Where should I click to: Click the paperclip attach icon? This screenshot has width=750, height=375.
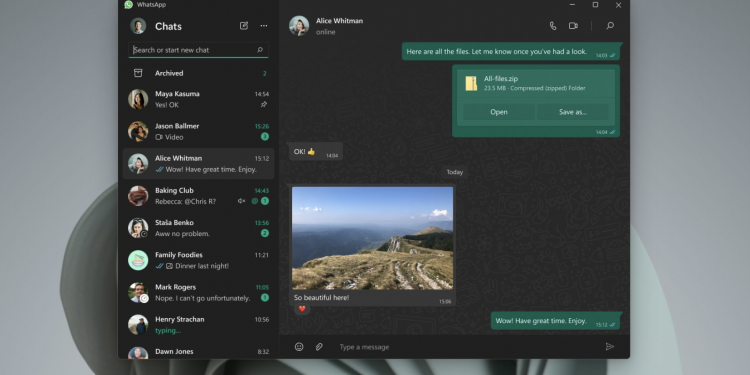(x=319, y=347)
